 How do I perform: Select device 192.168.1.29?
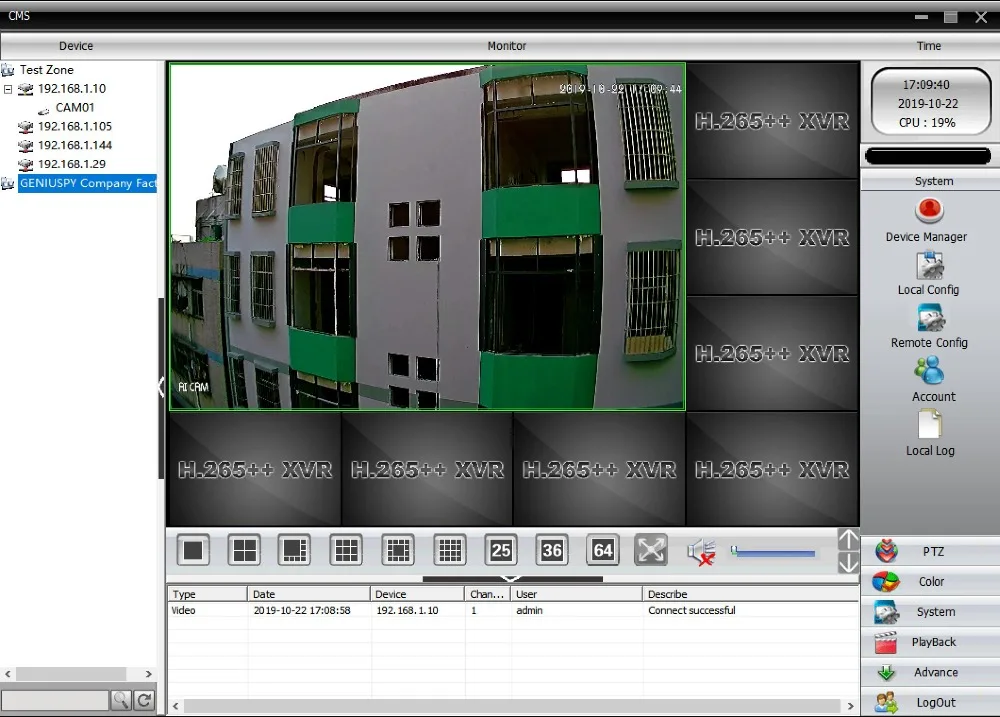click(x=71, y=164)
